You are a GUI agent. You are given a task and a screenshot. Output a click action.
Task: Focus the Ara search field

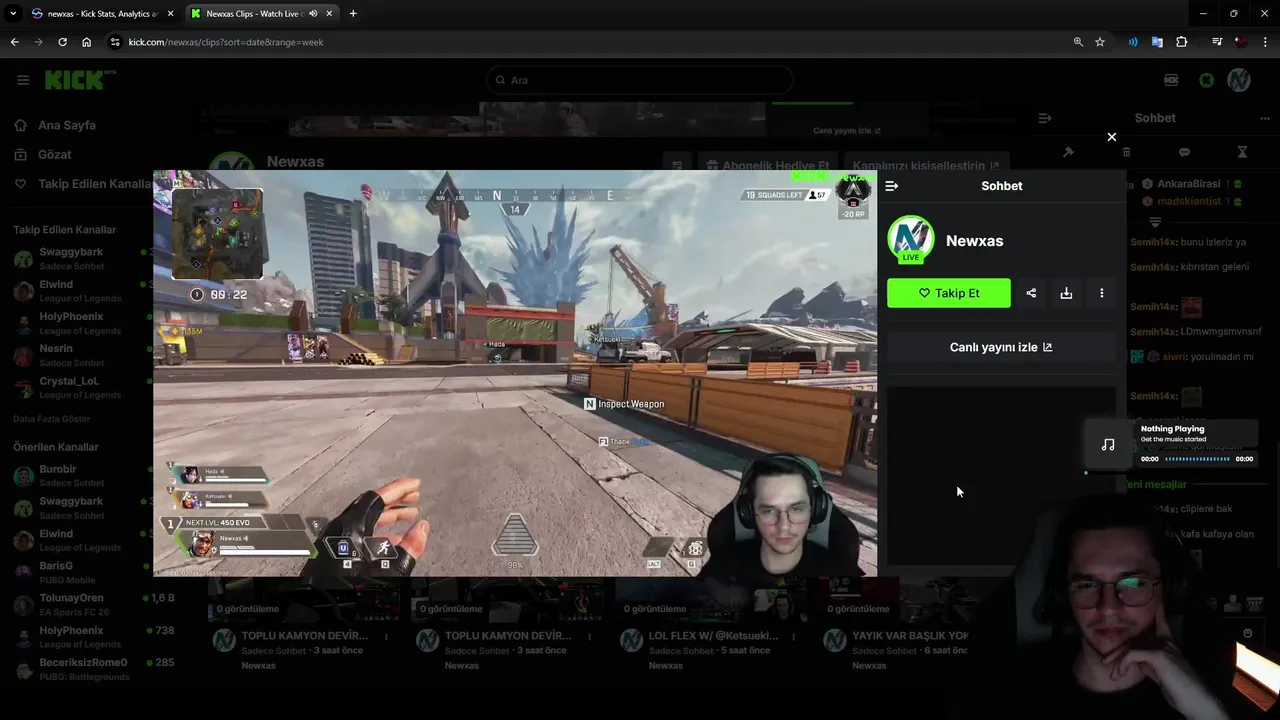click(640, 80)
